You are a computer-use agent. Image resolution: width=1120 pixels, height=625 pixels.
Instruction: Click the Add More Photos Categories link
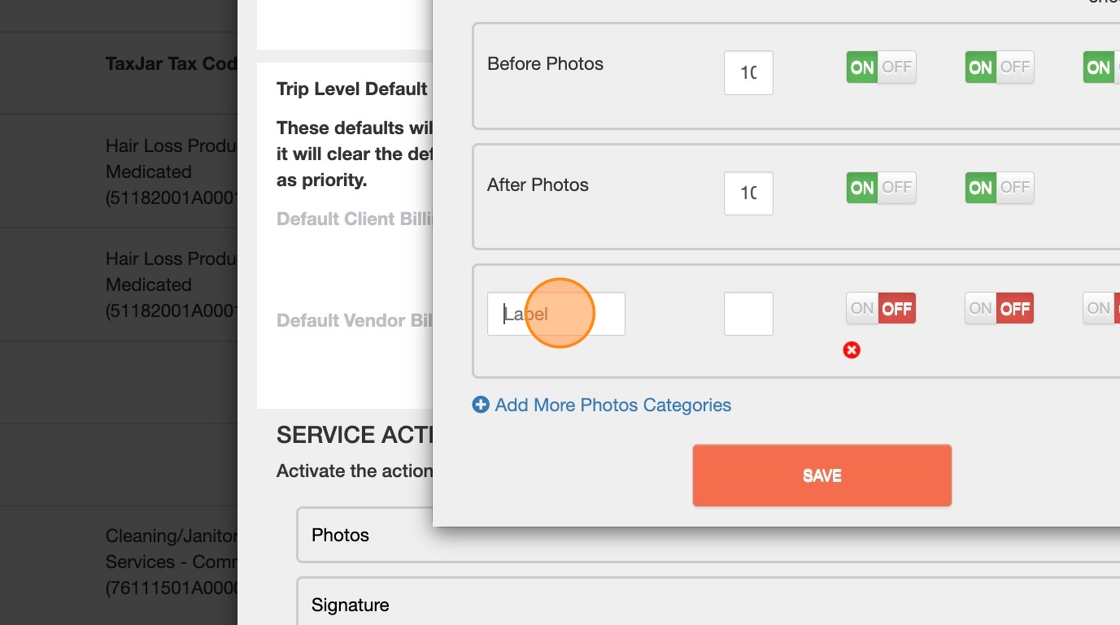[x=612, y=405]
